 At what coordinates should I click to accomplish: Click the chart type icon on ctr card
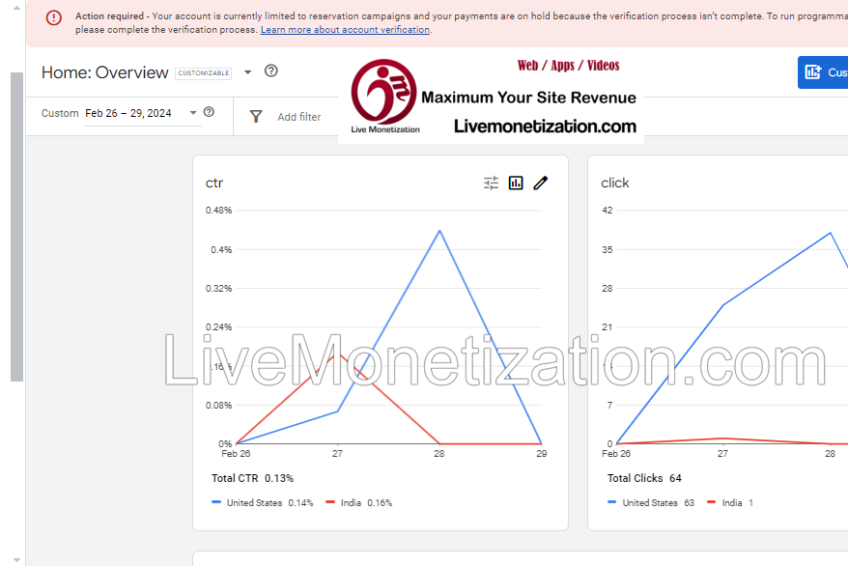tap(516, 183)
